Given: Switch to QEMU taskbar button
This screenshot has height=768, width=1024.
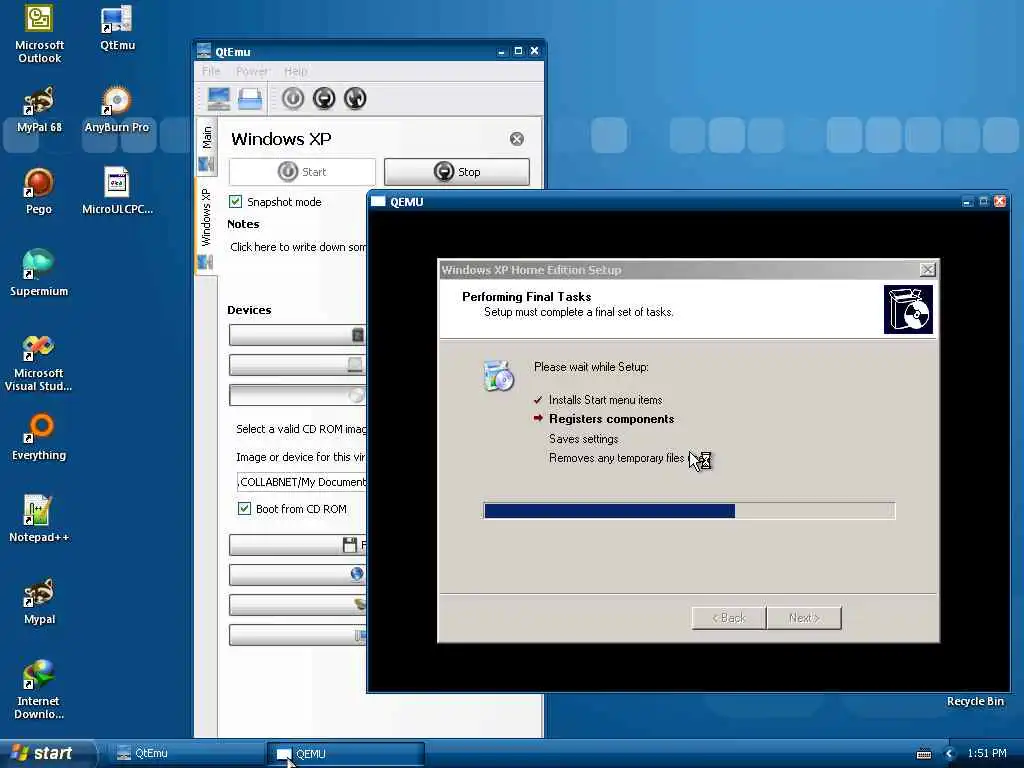Looking at the screenshot, I should pos(346,754).
